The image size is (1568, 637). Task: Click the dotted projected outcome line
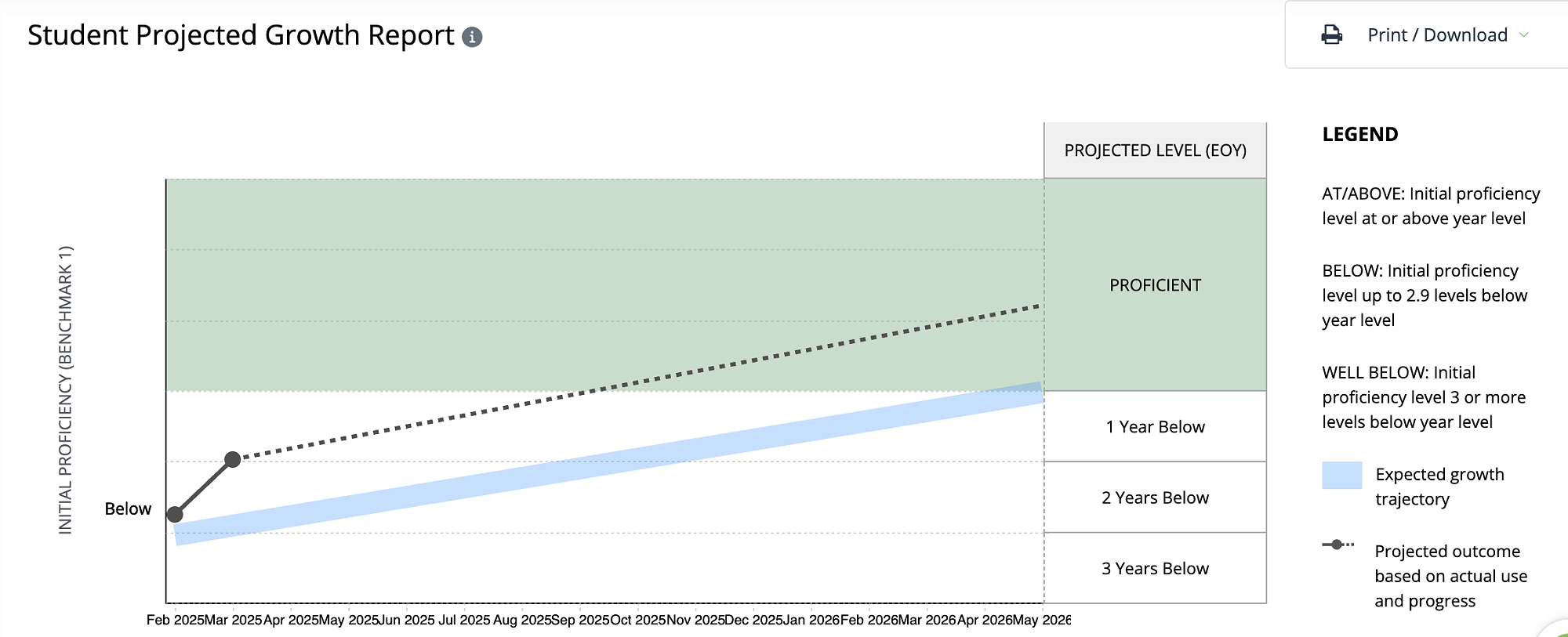click(627, 384)
